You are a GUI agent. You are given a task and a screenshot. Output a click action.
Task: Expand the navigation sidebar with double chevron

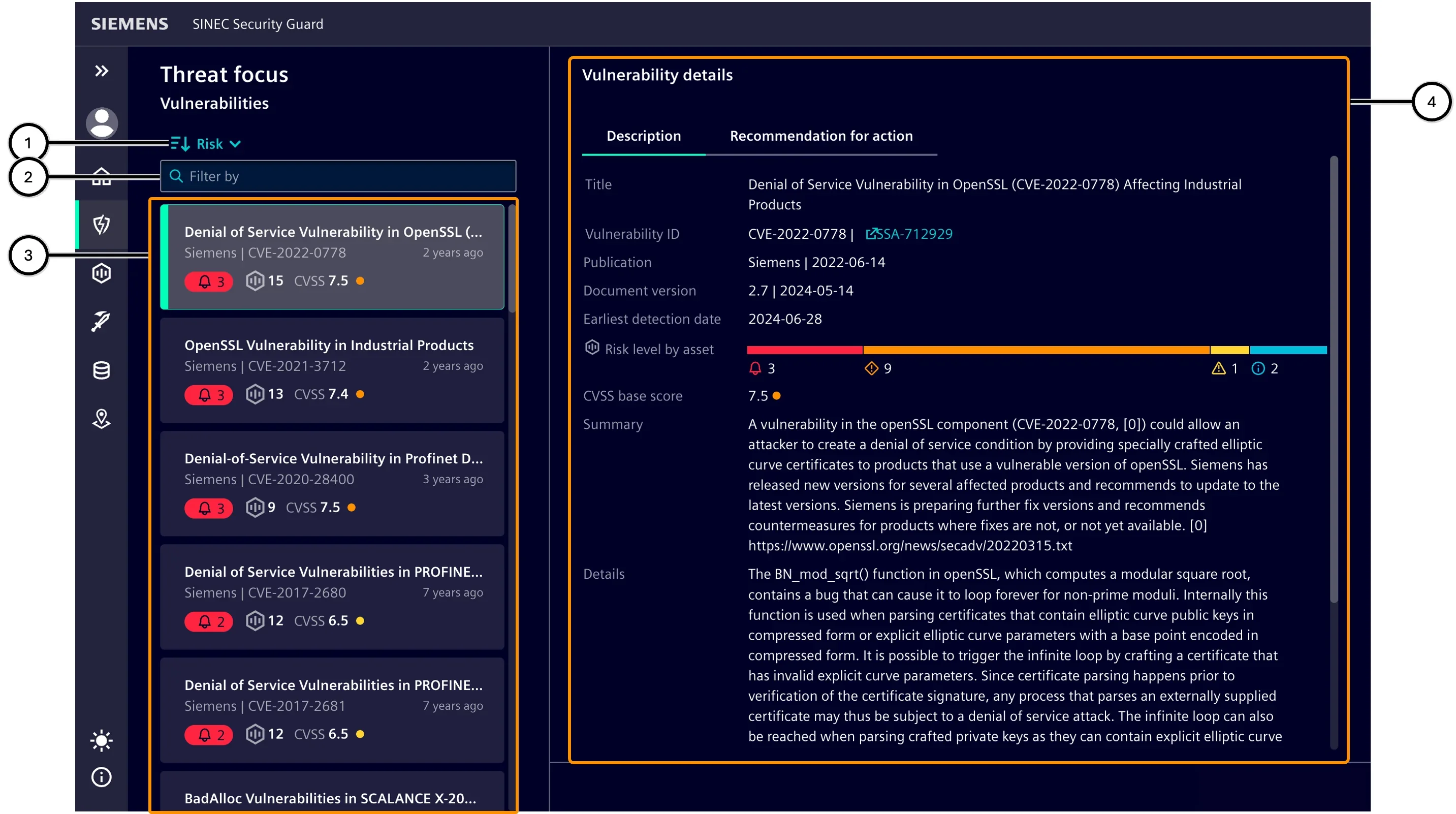point(101,71)
